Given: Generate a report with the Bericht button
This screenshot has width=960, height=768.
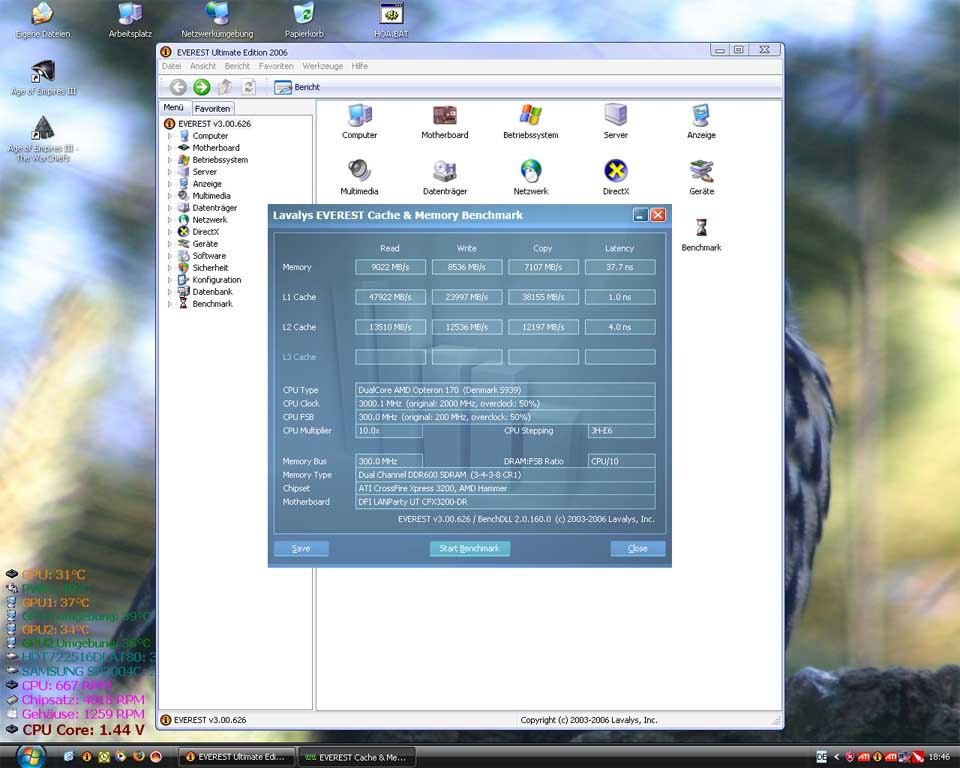Looking at the screenshot, I should pos(297,88).
